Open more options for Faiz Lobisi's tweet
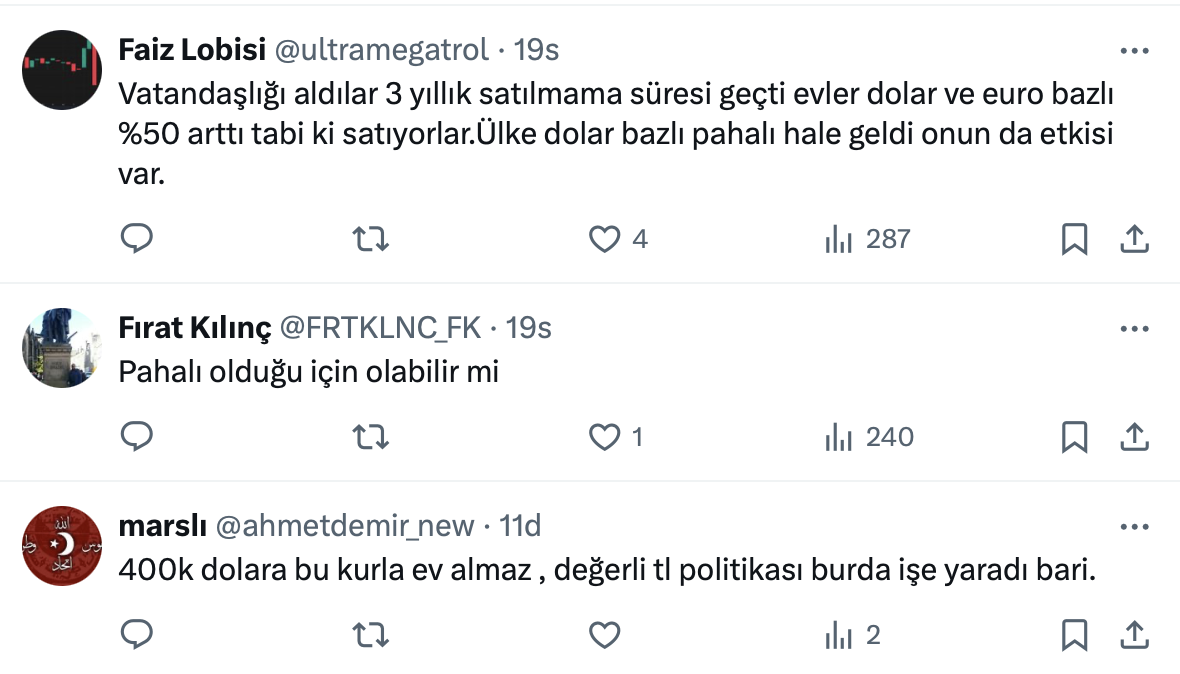 click(x=1133, y=50)
